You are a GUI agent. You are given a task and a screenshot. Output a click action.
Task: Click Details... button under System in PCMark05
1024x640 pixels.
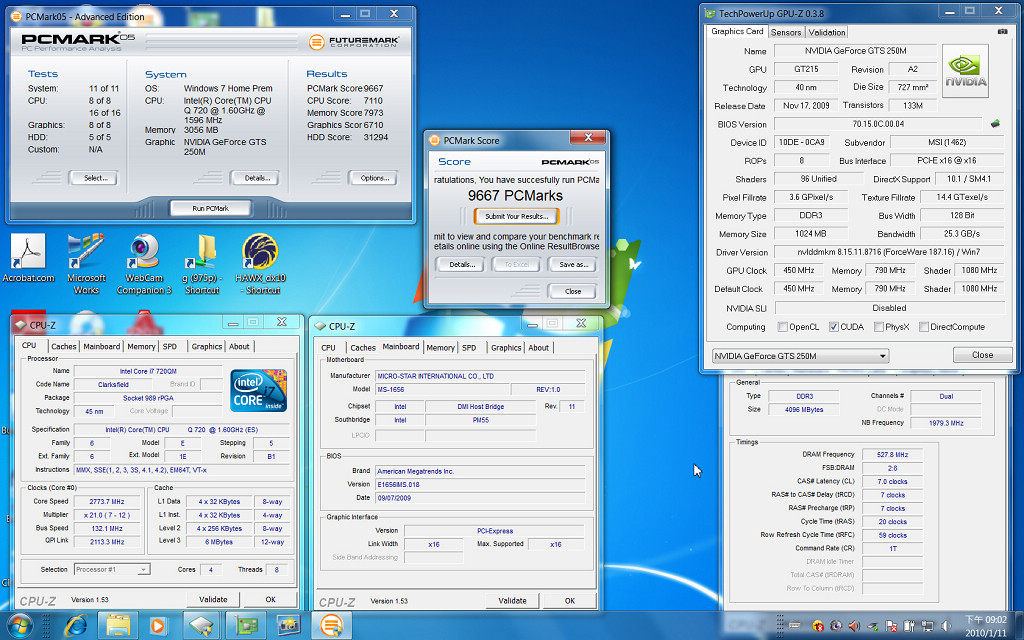point(257,178)
